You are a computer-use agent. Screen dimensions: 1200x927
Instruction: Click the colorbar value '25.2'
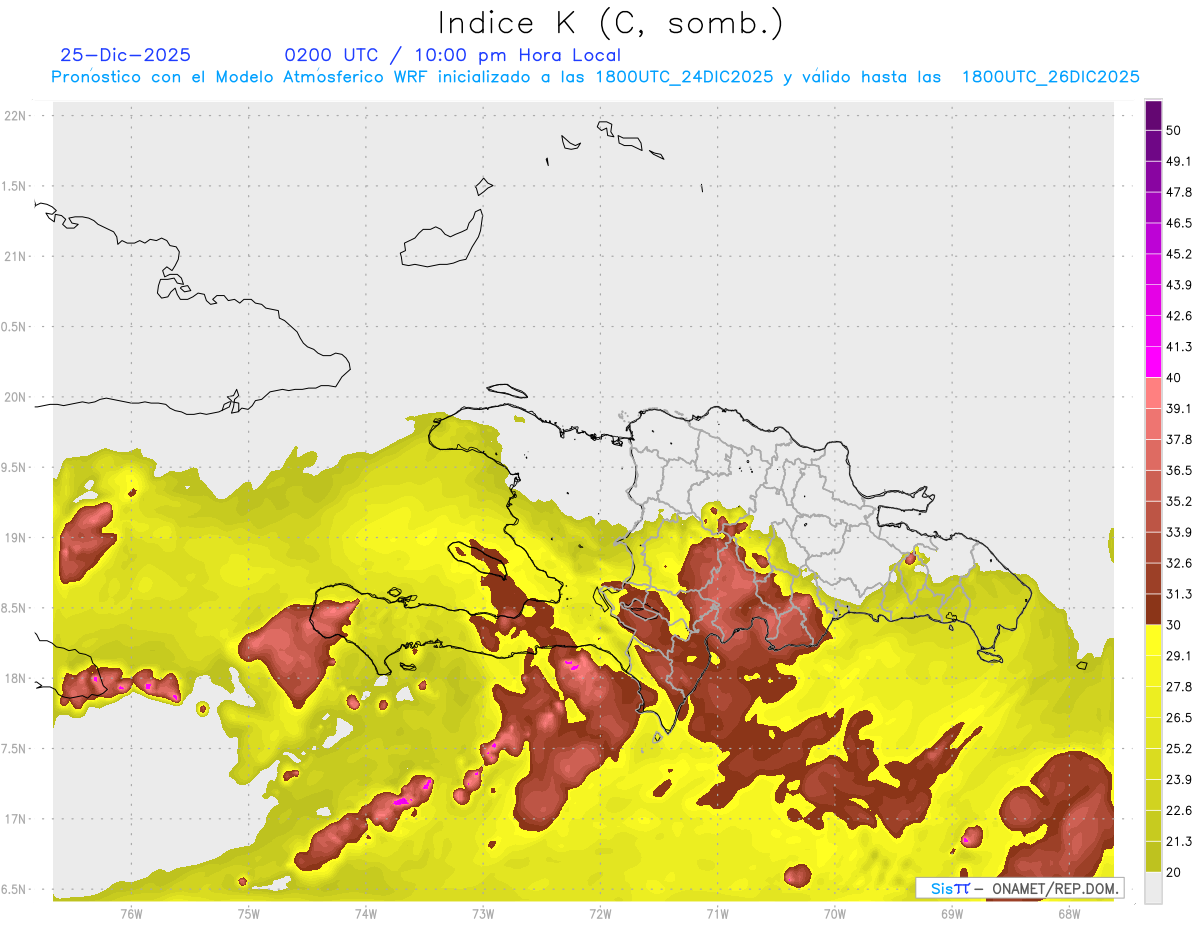[x=1179, y=749]
